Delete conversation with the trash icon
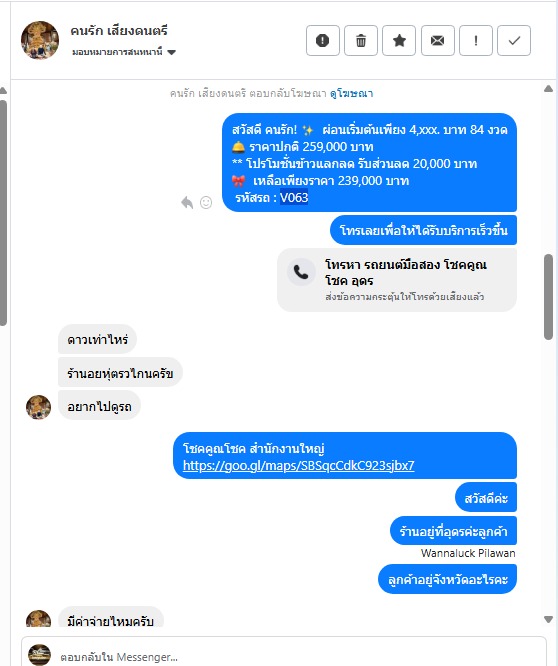The height and width of the screenshot is (666, 558). pos(361,40)
